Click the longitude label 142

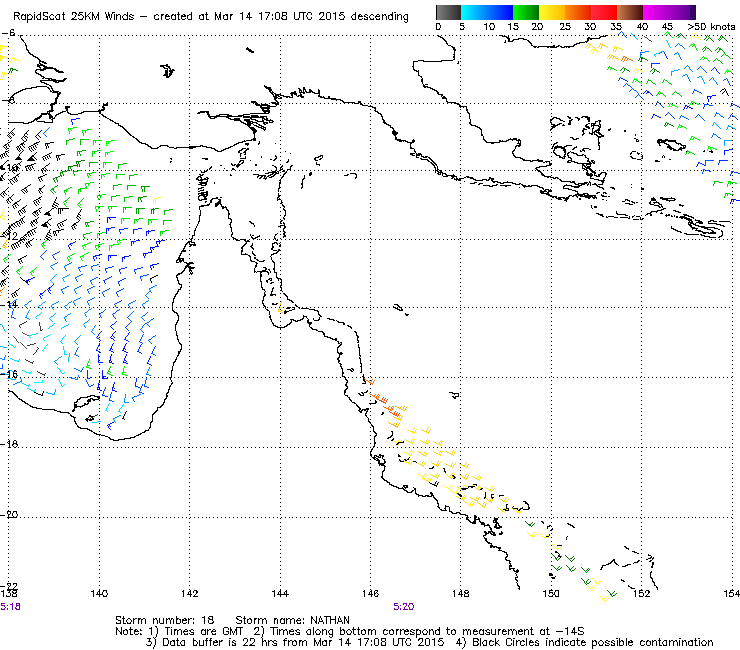click(x=190, y=594)
